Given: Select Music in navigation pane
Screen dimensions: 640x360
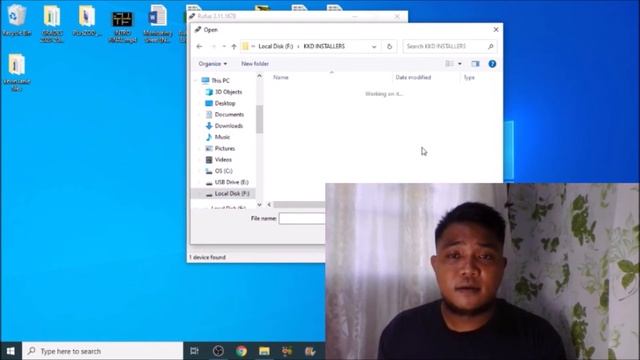Looking at the screenshot, I should (222, 137).
